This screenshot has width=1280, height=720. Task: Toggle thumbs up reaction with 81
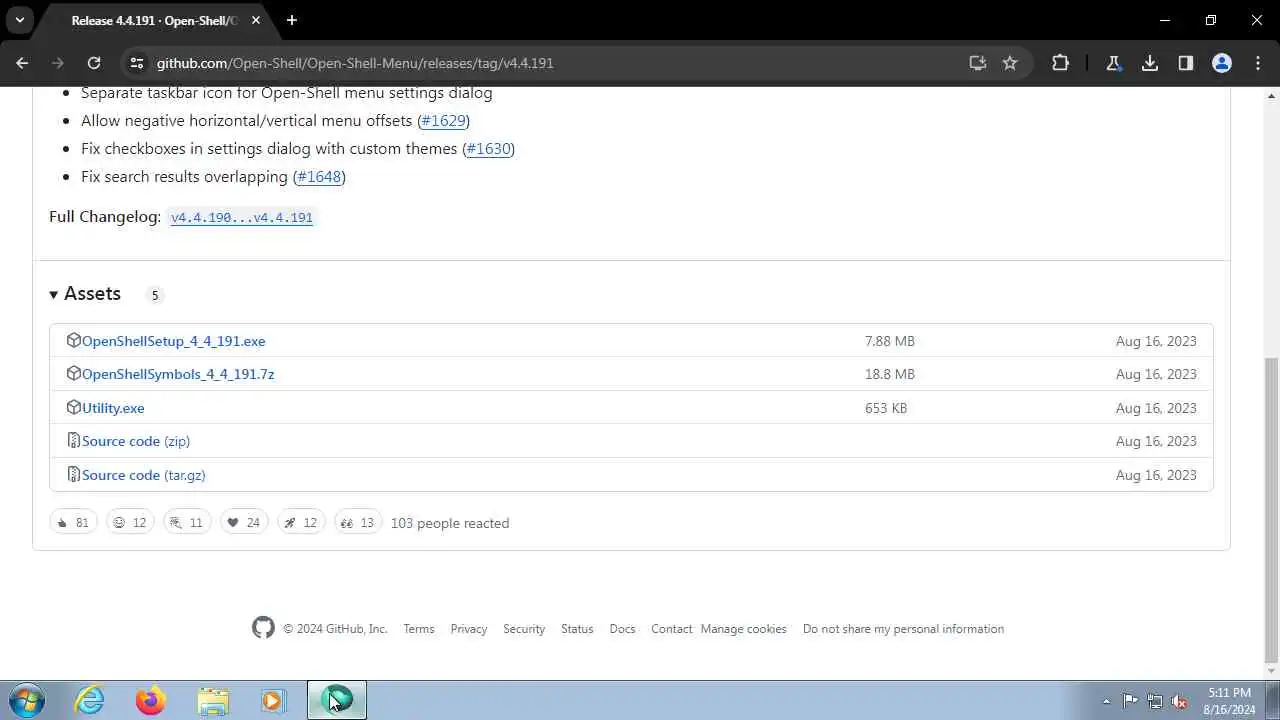[73, 523]
